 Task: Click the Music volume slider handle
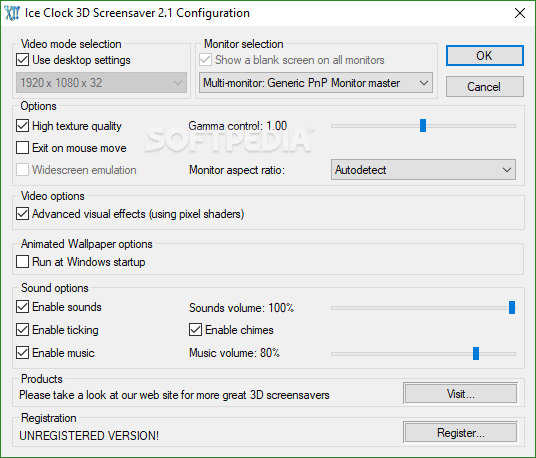pyautogui.click(x=476, y=353)
